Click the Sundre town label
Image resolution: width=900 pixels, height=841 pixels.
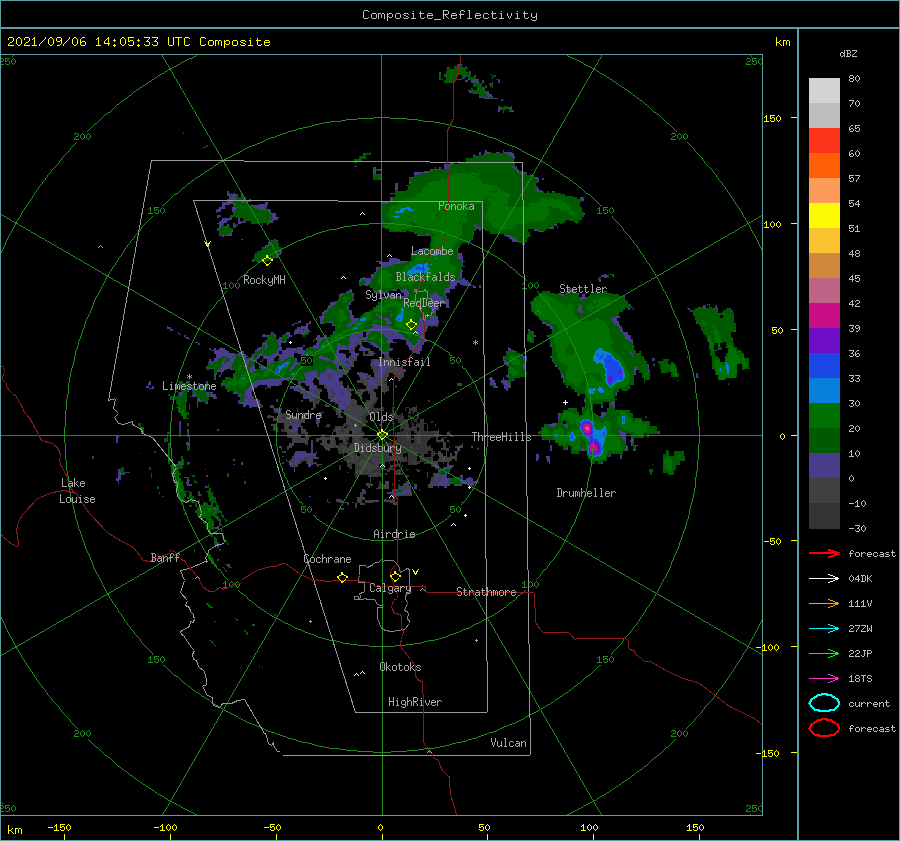[303, 414]
